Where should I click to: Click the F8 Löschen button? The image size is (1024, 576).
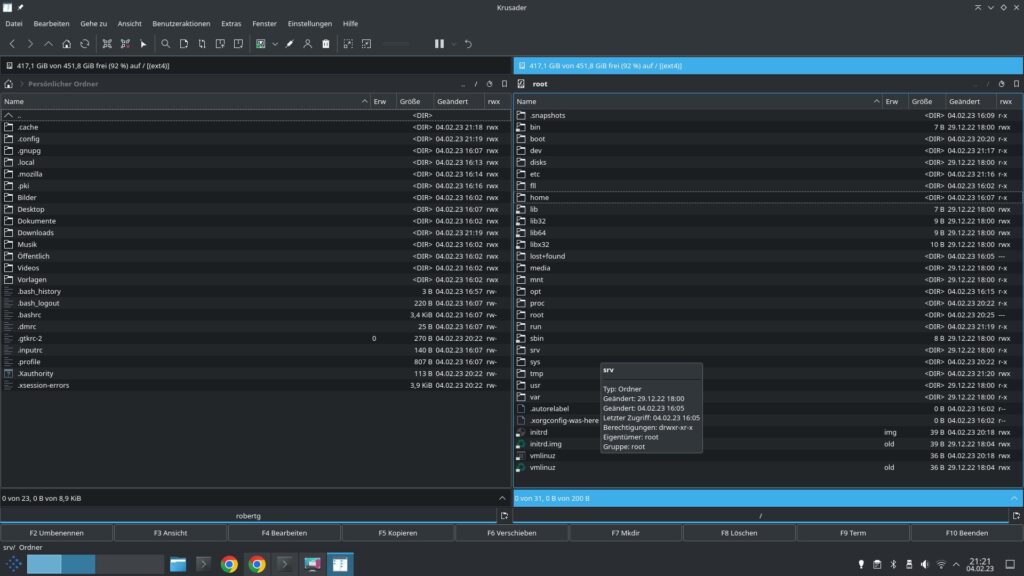pos(739,533)
